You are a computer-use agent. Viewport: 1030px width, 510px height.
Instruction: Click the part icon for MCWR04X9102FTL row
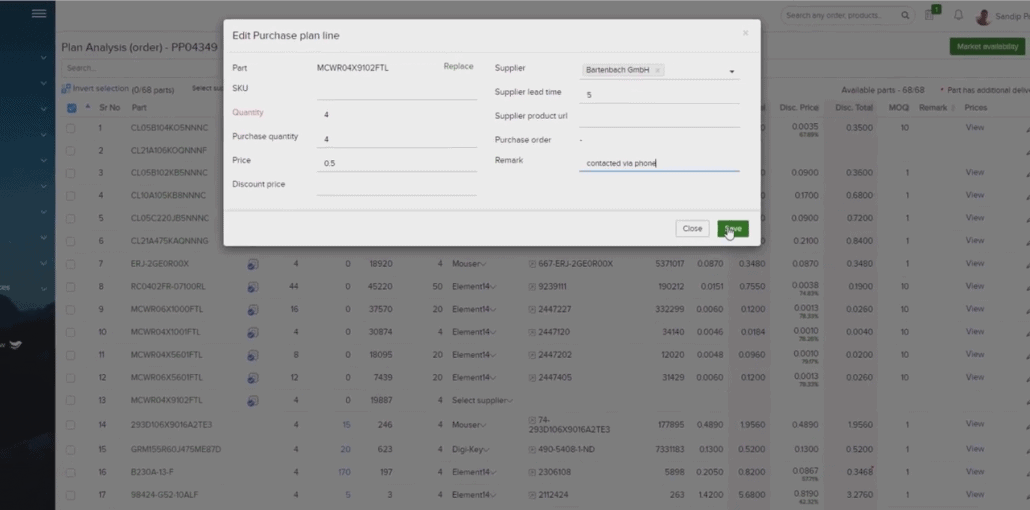click(x=253, y=400)
